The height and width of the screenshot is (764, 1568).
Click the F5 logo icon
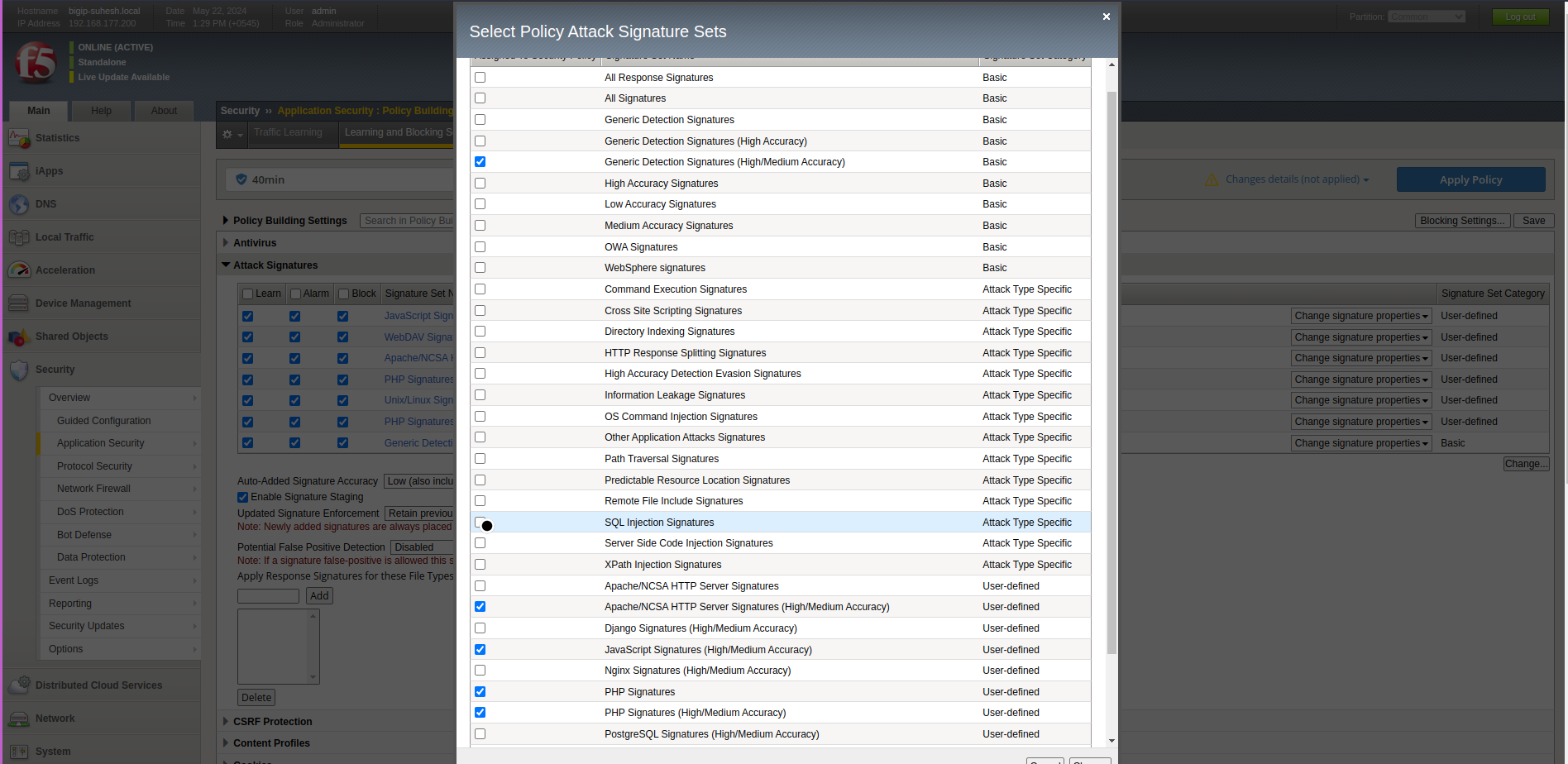[36, 62]
